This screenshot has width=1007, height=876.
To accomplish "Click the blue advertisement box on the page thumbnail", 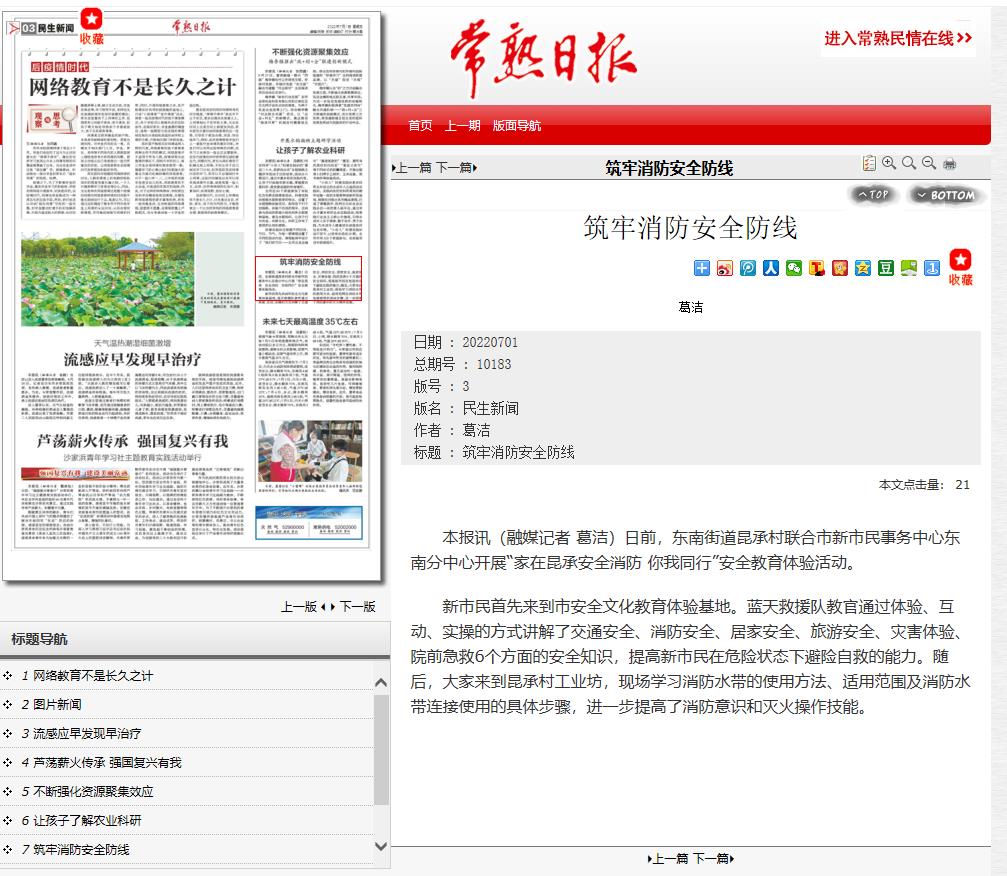I will click(x=309, y=522).
